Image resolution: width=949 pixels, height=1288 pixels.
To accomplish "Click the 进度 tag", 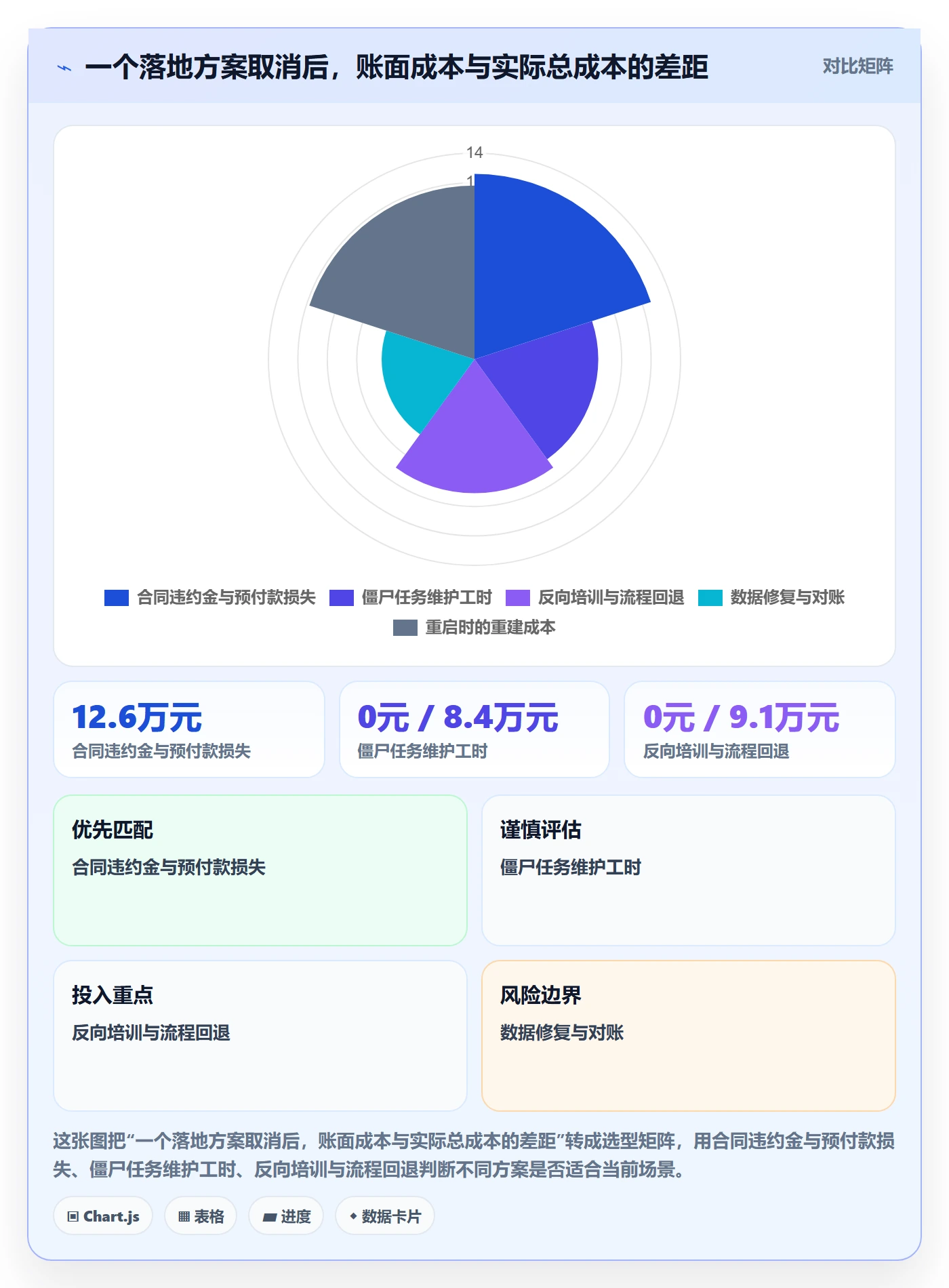I will pyautogui.click(x=286, y=1216).
